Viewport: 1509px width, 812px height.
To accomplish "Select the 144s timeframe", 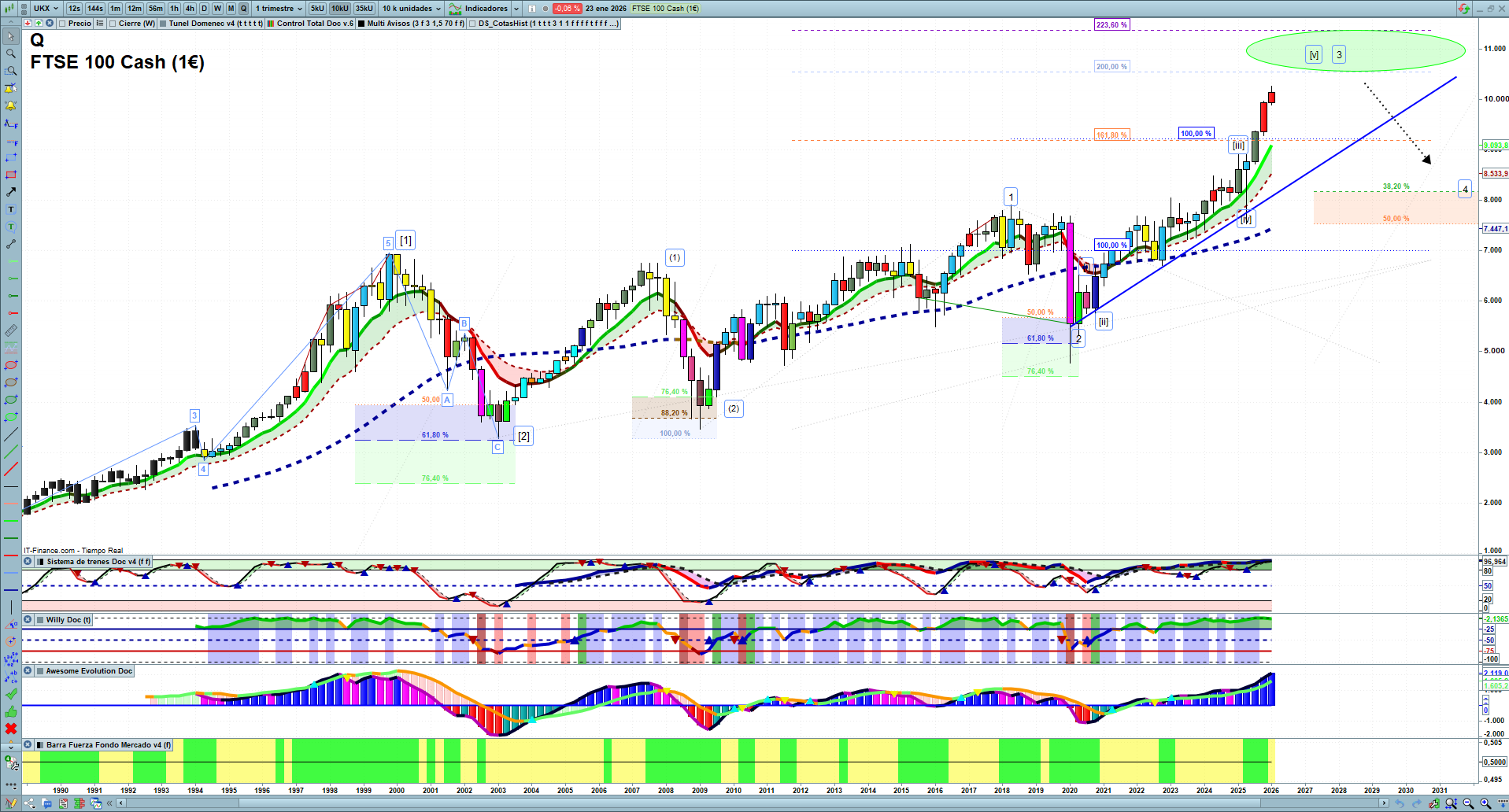I will [95, 9].
